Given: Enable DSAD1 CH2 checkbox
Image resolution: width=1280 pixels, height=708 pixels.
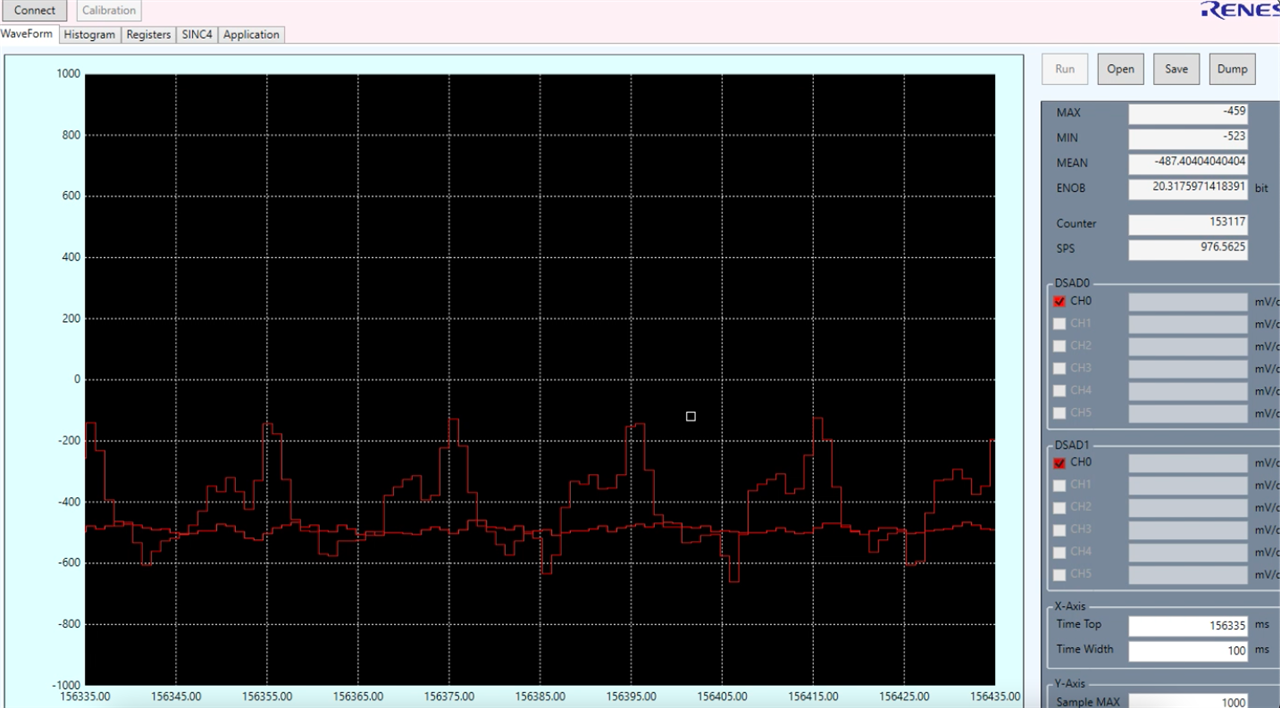Looking at the screenshot, I should coord(1059,508).
